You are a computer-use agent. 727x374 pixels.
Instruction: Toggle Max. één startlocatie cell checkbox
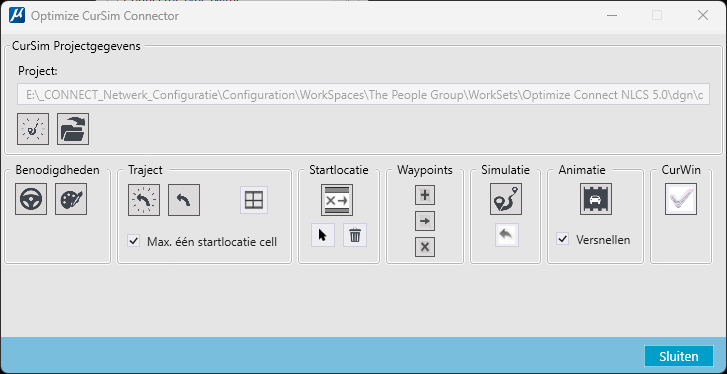click(x=134, y=241)
